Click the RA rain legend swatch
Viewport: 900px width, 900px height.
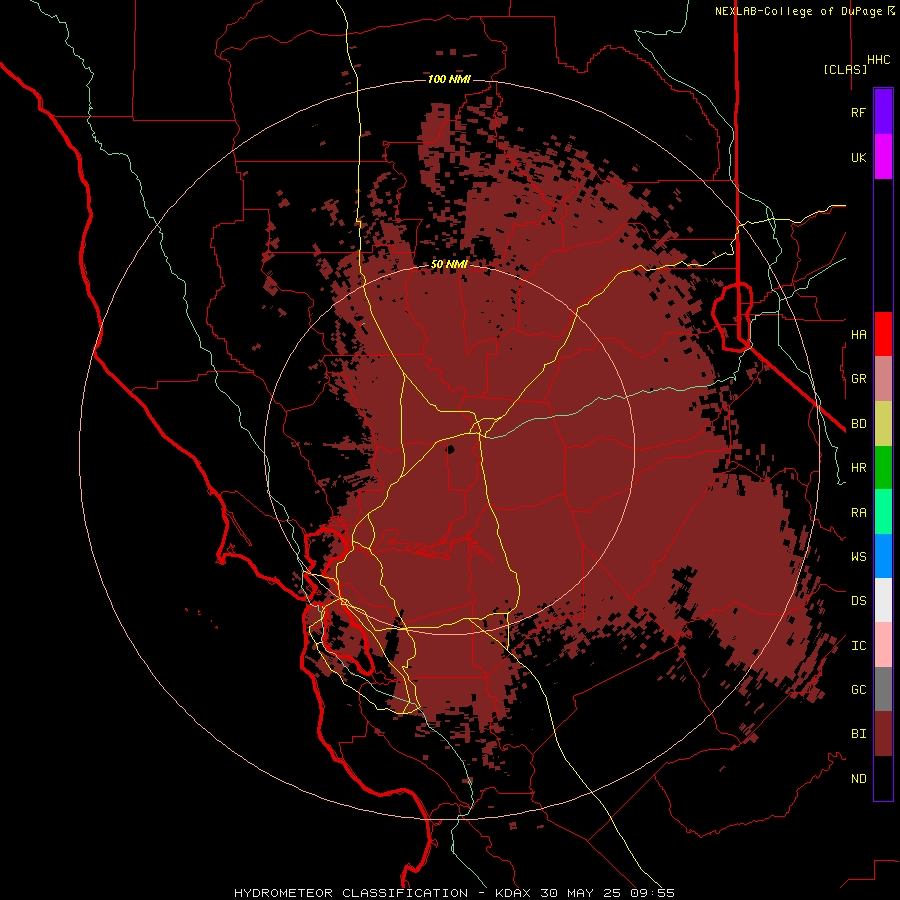click(x=883, y=512)
